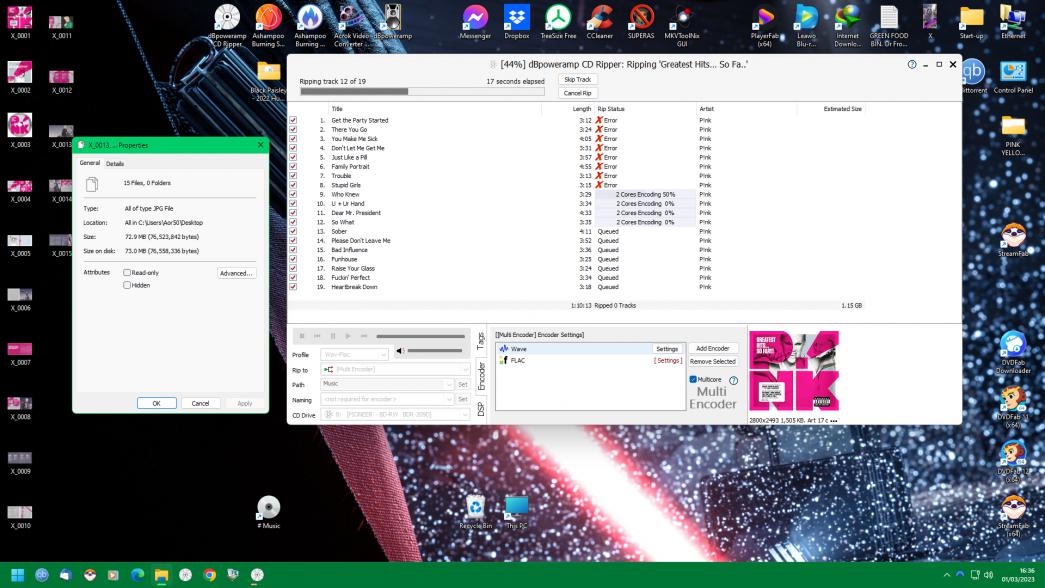Screen dimensions: 1045x588
Task: Open CCleaner desktop icon
Action: (600, 19)
